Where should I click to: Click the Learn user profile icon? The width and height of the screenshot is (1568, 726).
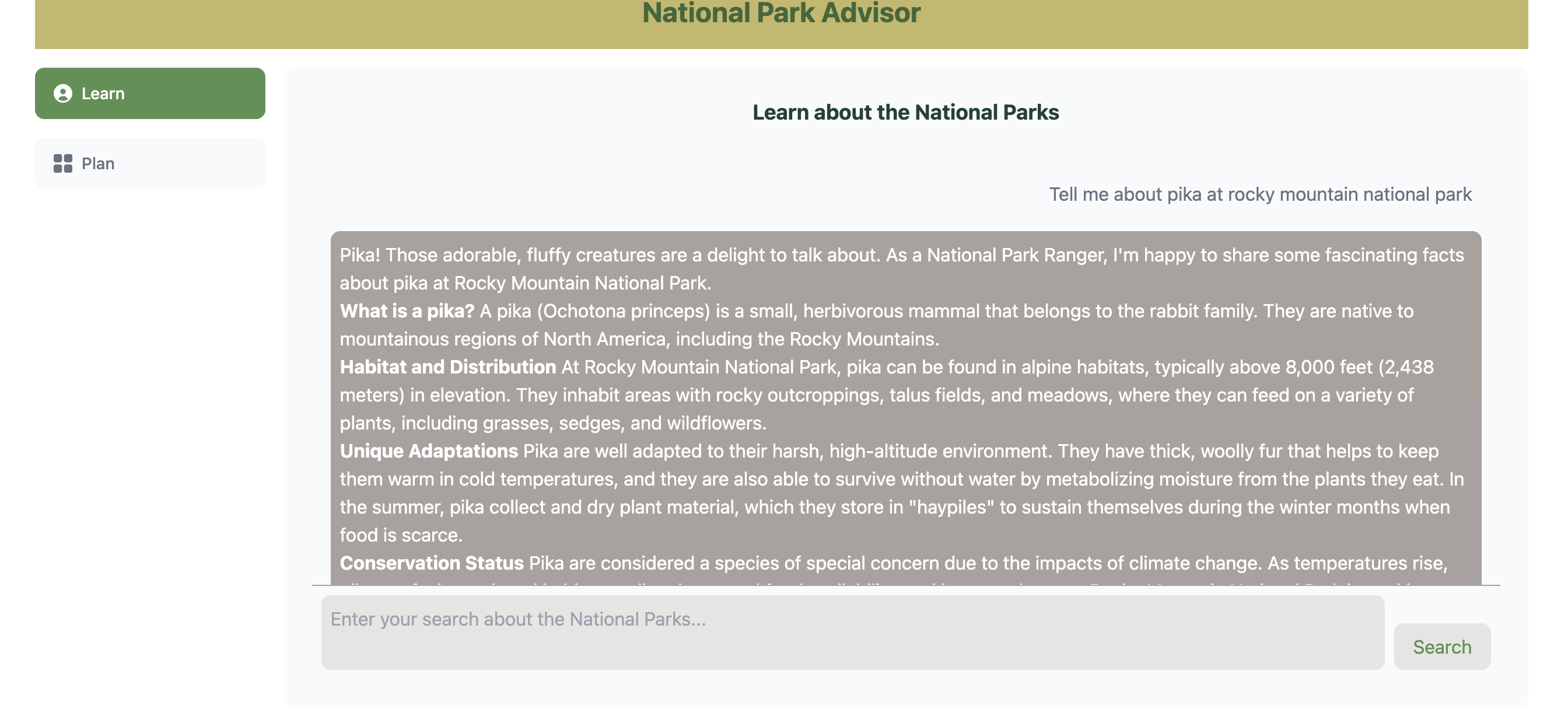coord(62,93)
